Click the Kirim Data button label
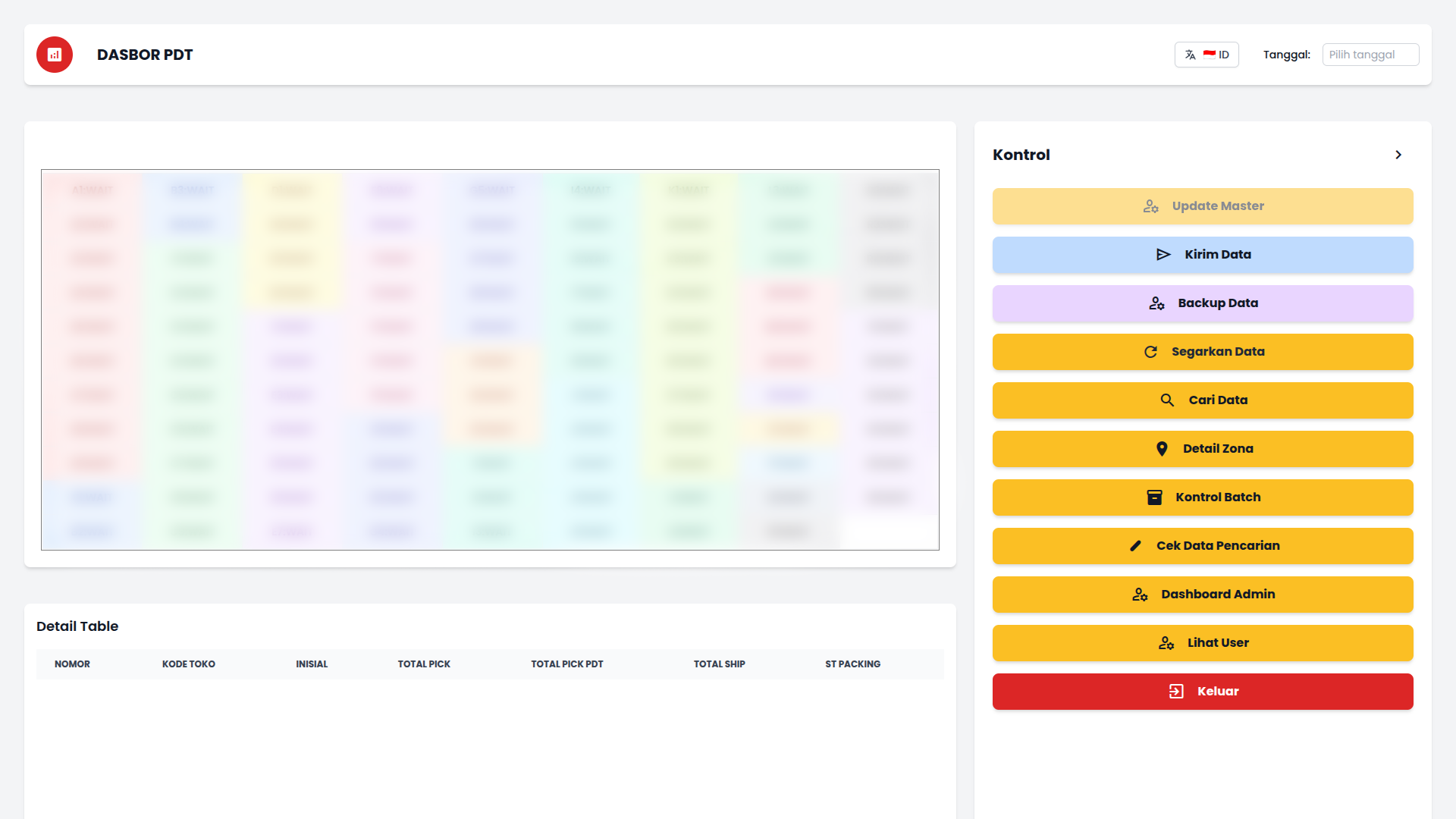This screenshot has width=1456, height=819. tap(1218, 255)
